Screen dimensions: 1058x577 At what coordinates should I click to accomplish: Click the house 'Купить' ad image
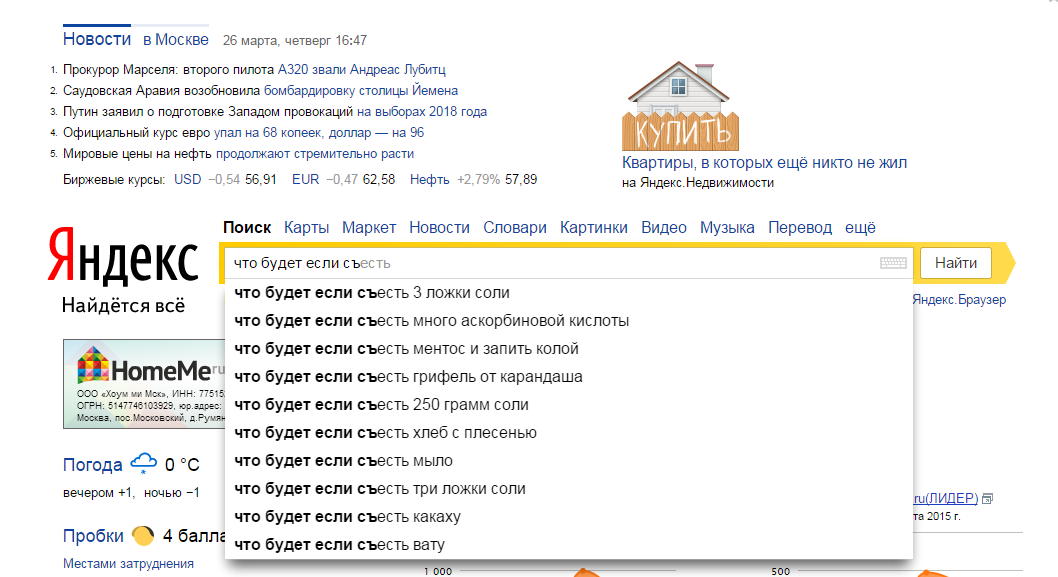(680, 106)
